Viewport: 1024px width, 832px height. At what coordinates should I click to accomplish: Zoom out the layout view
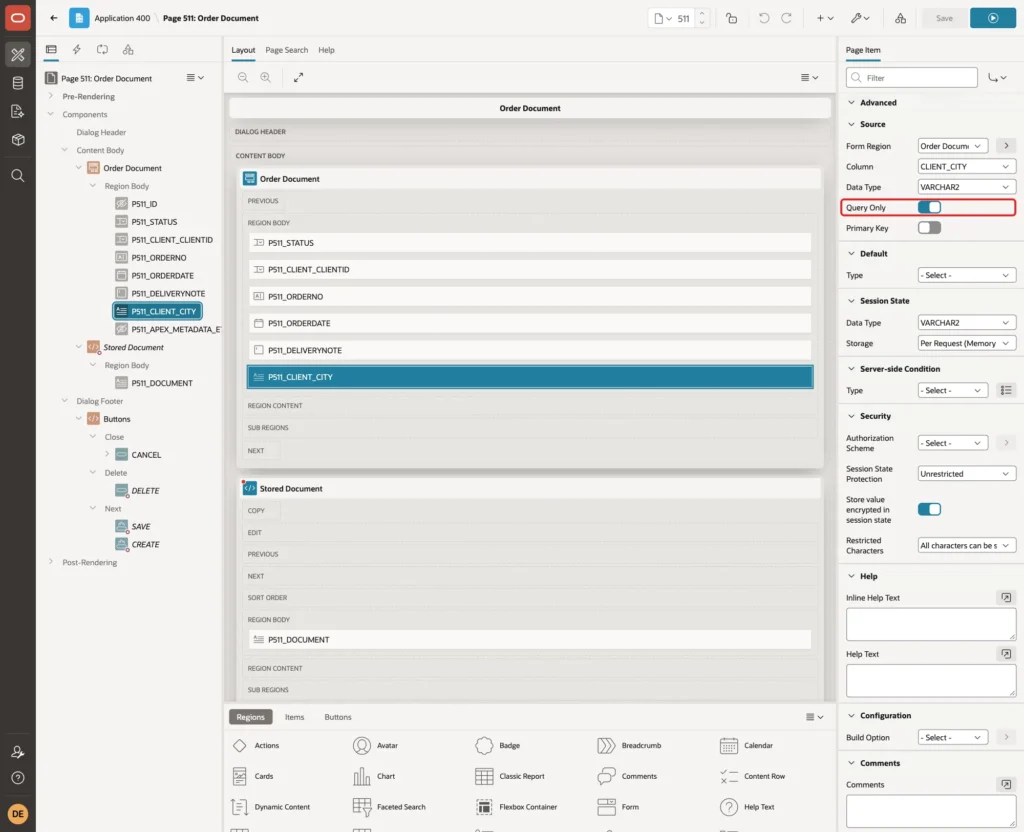pos(243,77)
